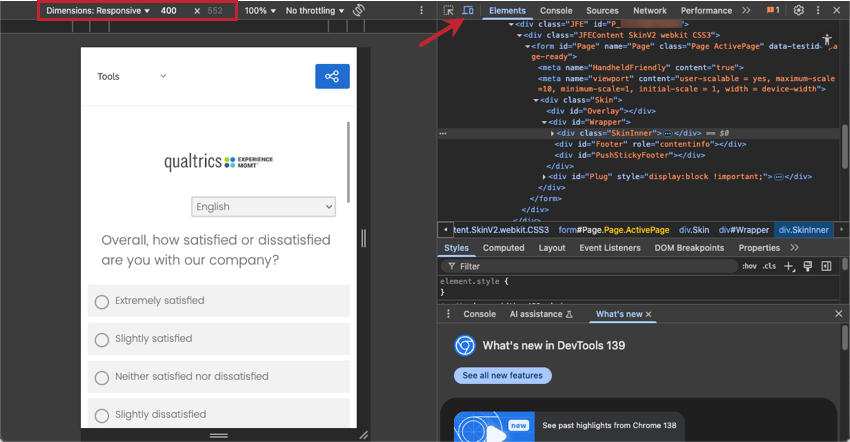Open the issues counter badge
Screen dimensions: 850x442
pyautogui.click(x=772, y=11)
